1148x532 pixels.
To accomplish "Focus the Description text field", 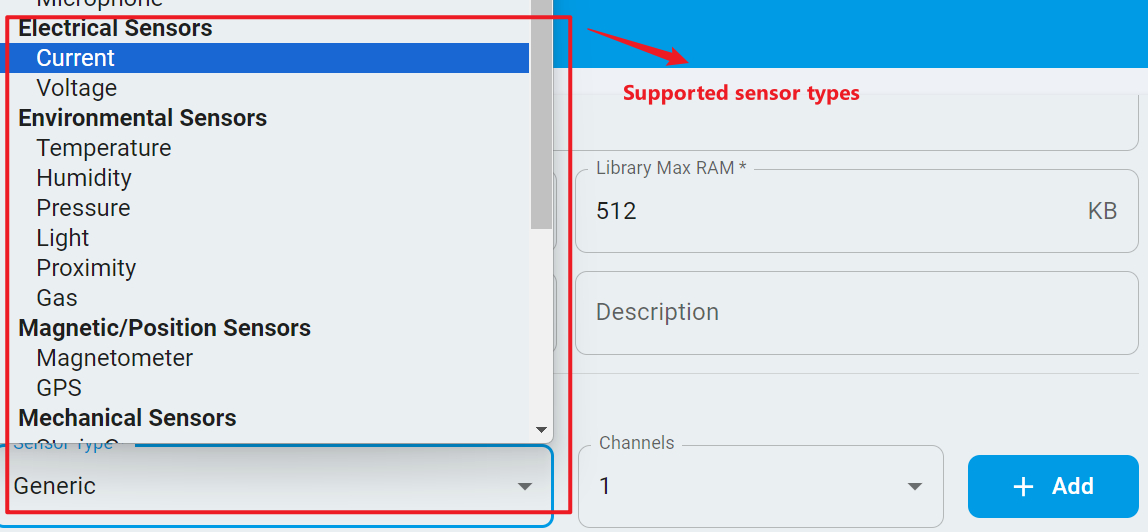I will click(856, 312).
